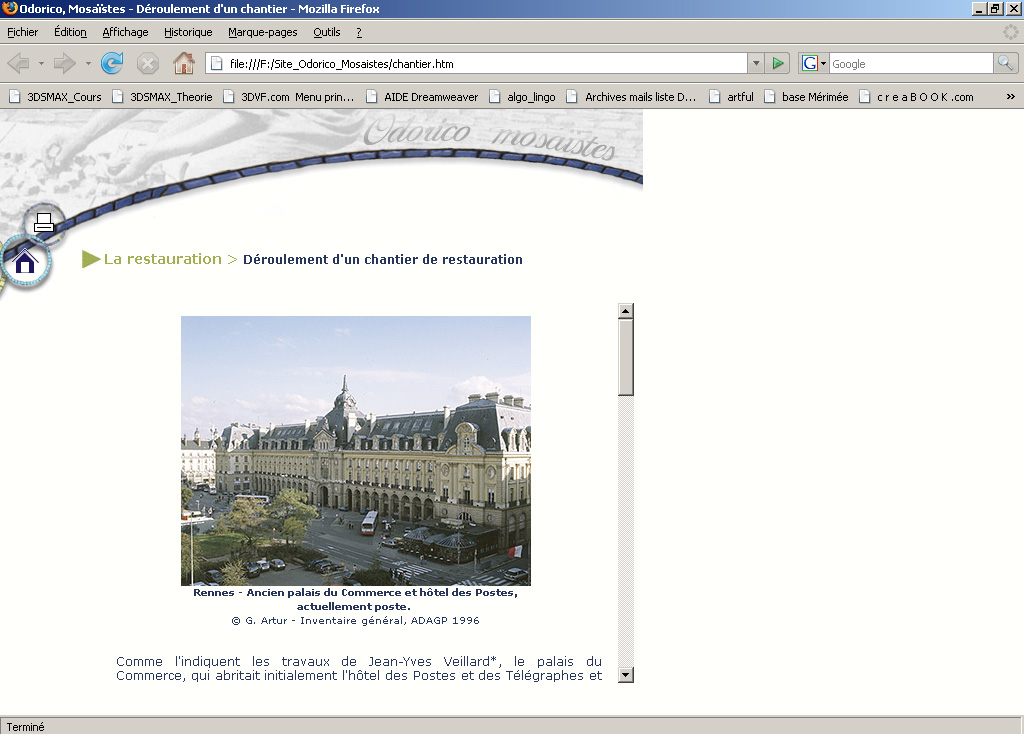Open the artful bookmark
This screenshot has height=734, width=1024.
[x=731, y=97]
